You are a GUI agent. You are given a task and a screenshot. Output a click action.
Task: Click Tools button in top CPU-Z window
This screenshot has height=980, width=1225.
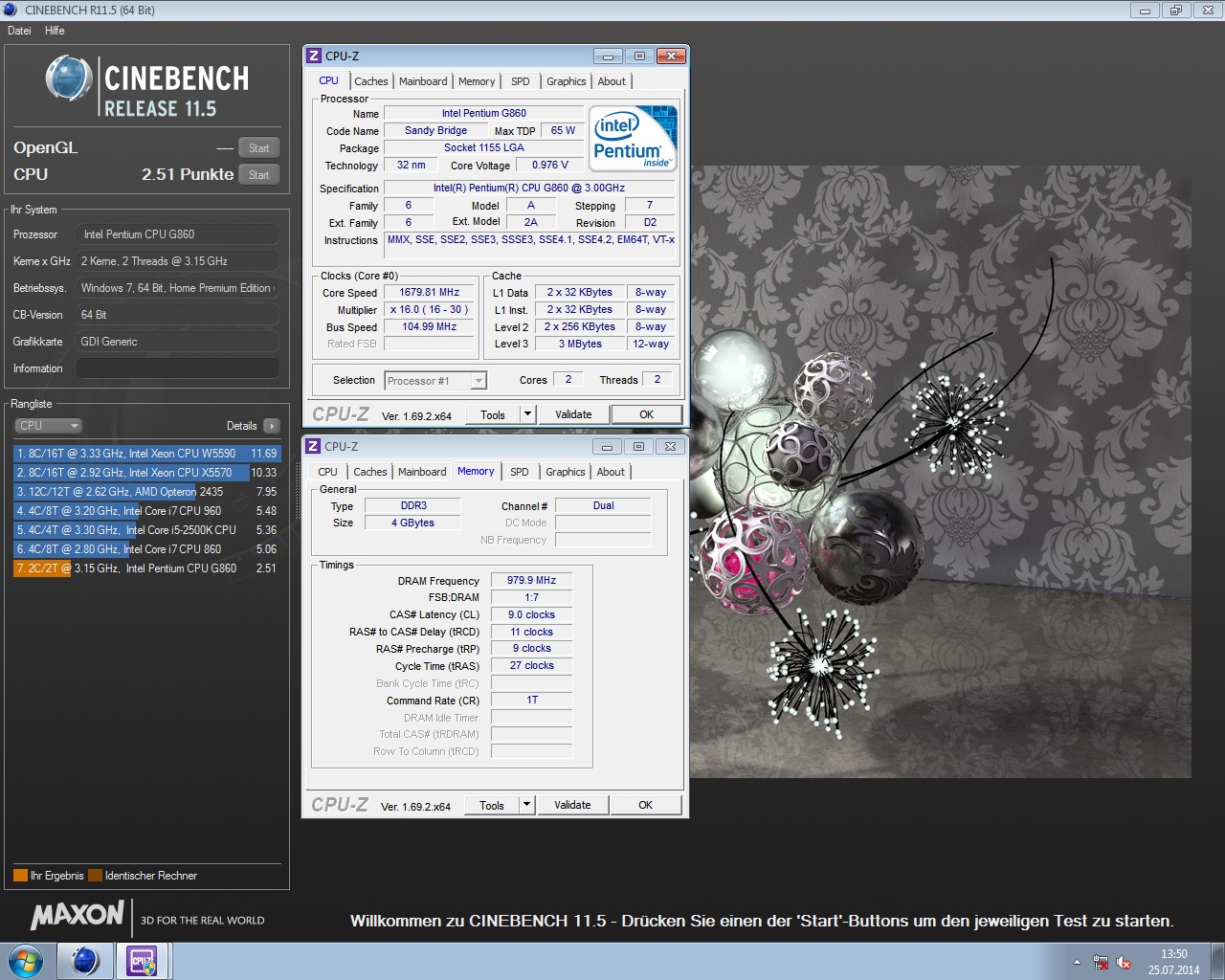click(x=493, y=415)
